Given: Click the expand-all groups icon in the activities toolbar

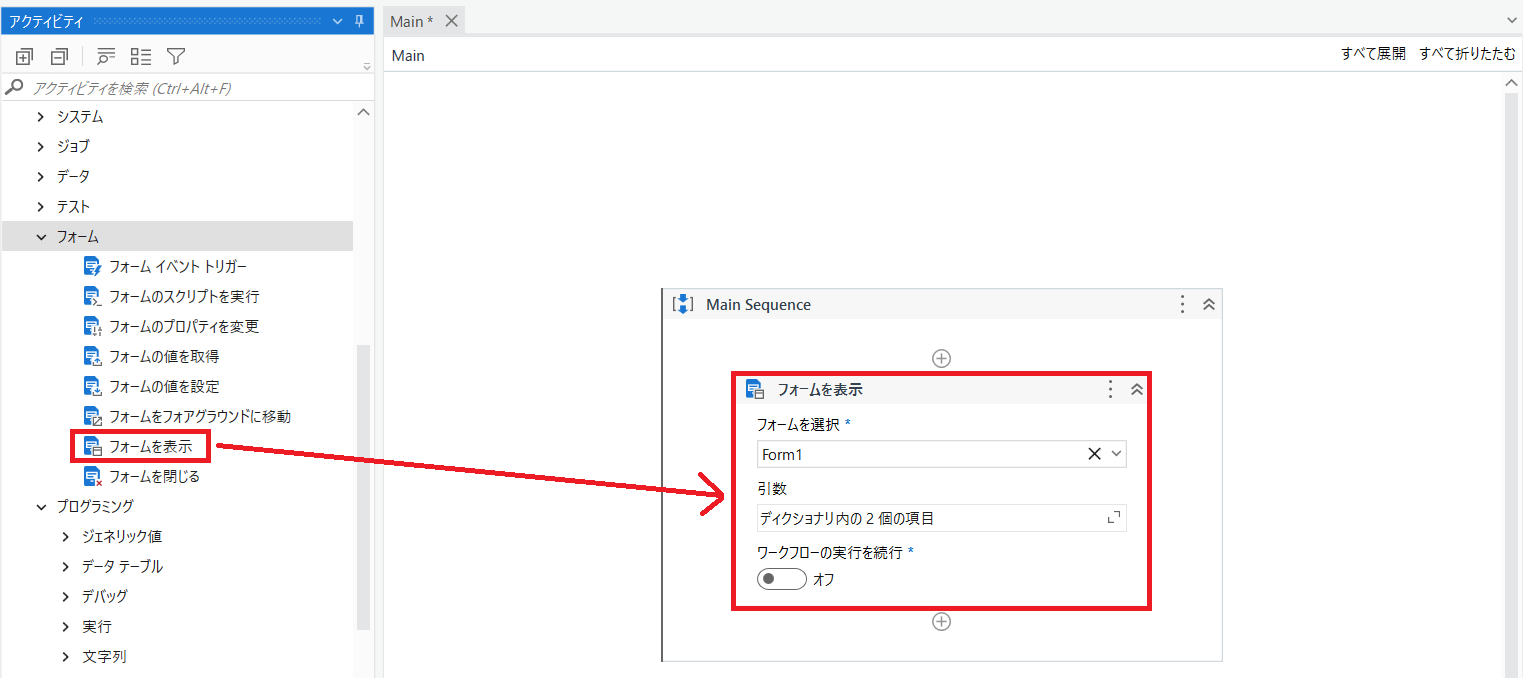Looking at the screenshot, I should pos(24,56).
